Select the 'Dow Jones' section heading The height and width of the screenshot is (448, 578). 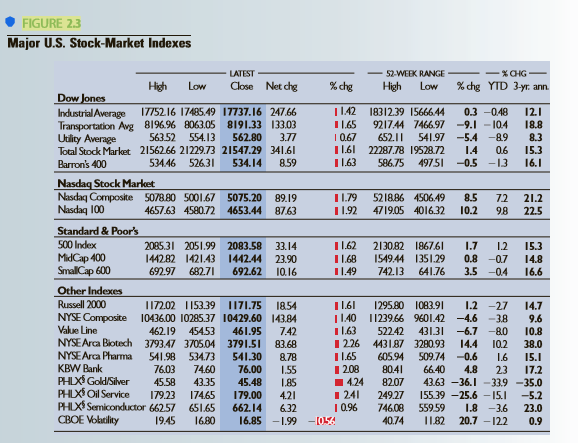click(x=81, y=98)
